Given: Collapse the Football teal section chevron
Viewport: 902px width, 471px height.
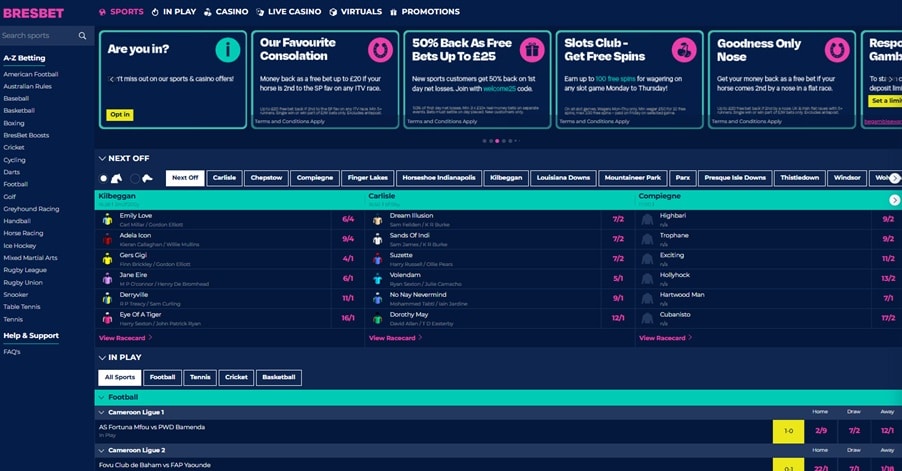Looking at the screenshot, I should tap(101, 397).
